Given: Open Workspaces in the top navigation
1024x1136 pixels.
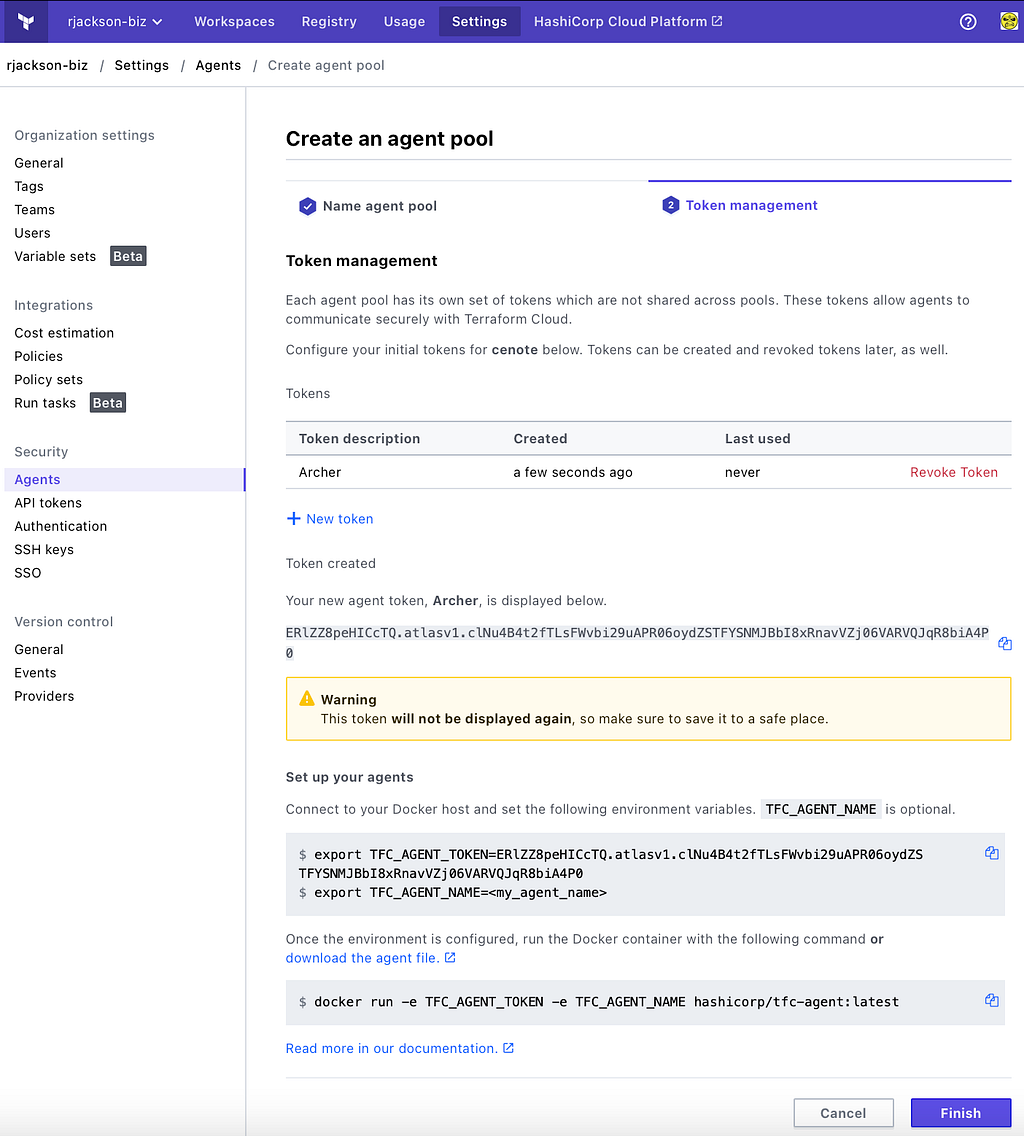Looking at the screenshot, I should coord(234,22).
